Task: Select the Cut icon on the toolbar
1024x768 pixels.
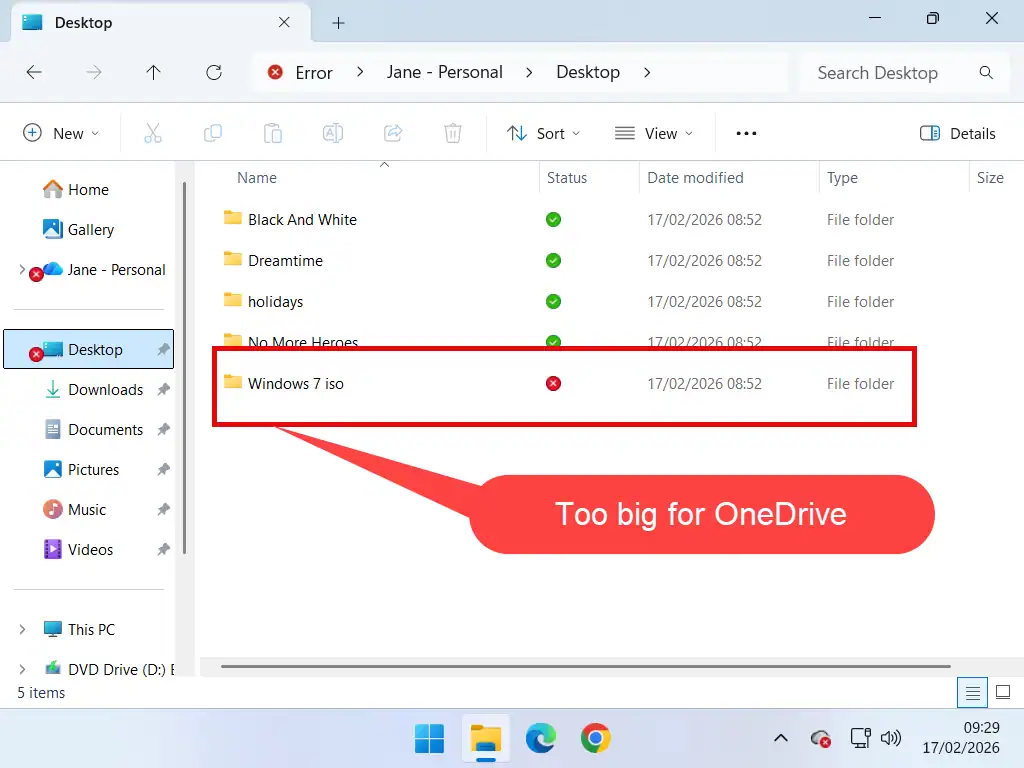Action: 152,132
